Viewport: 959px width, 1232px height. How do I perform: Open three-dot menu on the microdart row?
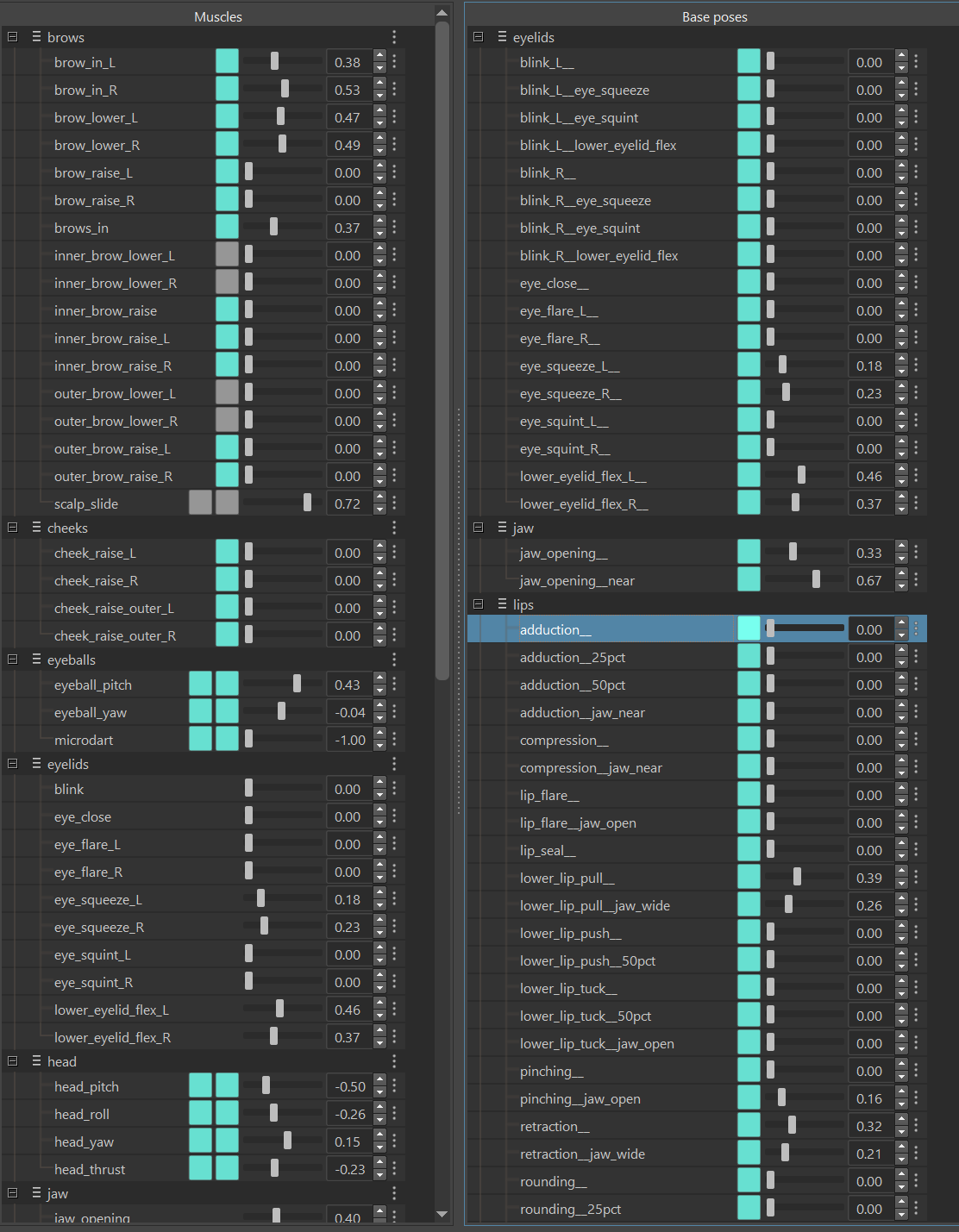tap(394, 740)
